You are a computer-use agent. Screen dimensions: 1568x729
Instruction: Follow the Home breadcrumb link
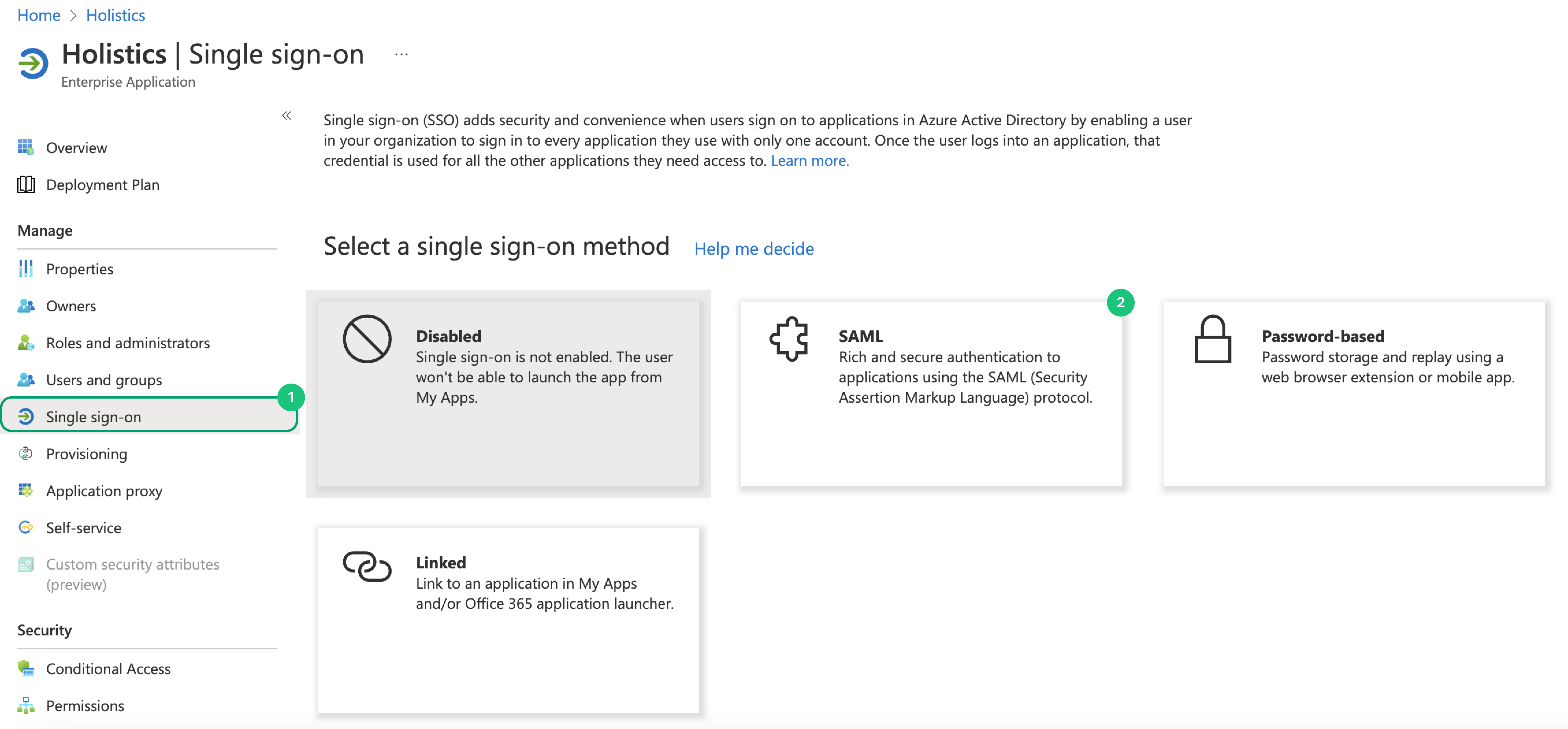pos(39,15)
